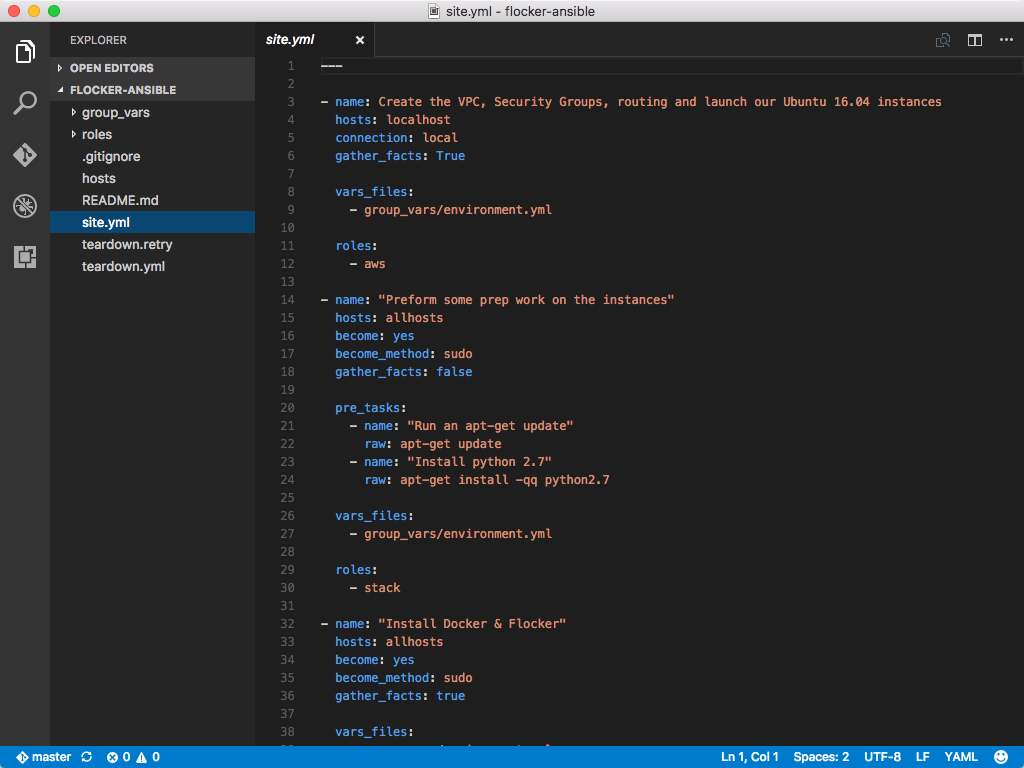The height and width of the screenshot is (768, 1024).
Task: Open preview of site.yml
Action: 941,40
